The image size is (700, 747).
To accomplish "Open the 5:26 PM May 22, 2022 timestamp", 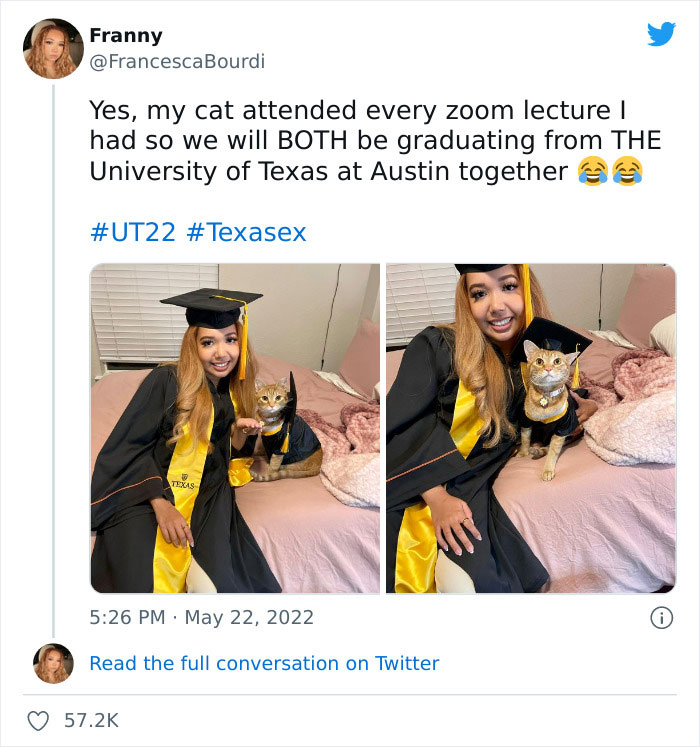I will click(202, 617).
